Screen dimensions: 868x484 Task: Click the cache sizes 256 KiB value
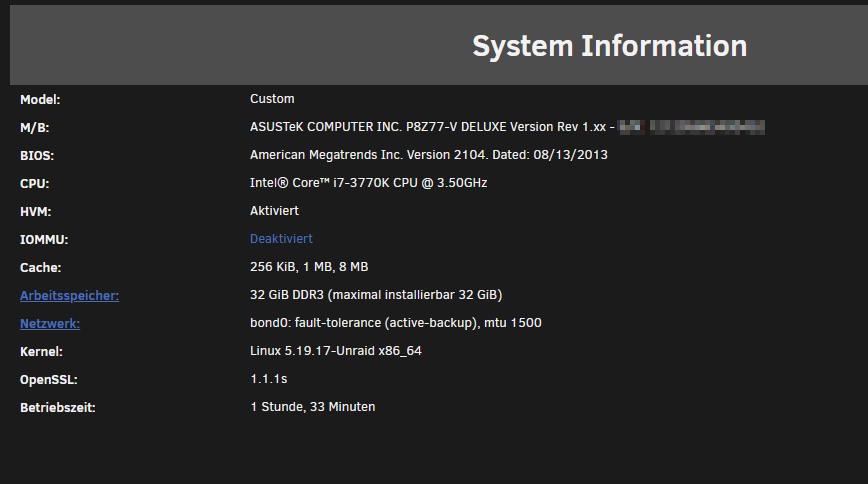click(309, 267)
